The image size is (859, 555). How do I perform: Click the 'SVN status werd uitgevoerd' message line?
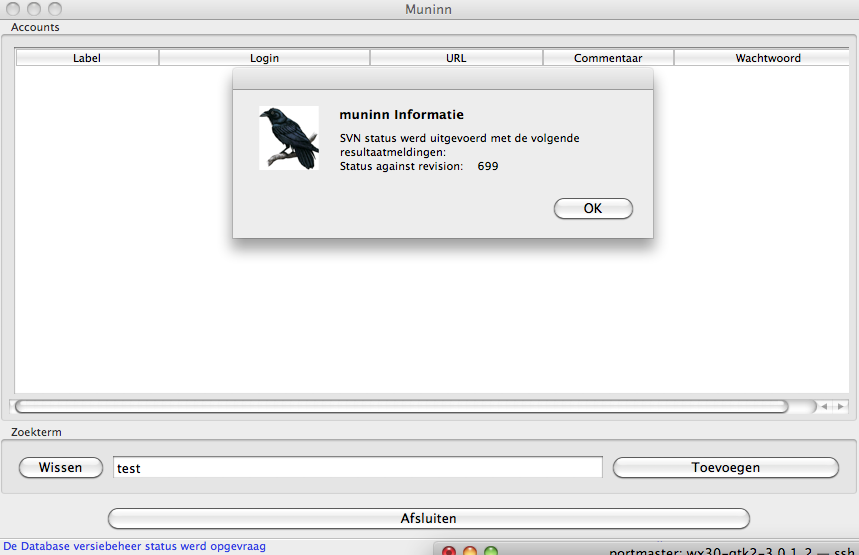(460, 138)
